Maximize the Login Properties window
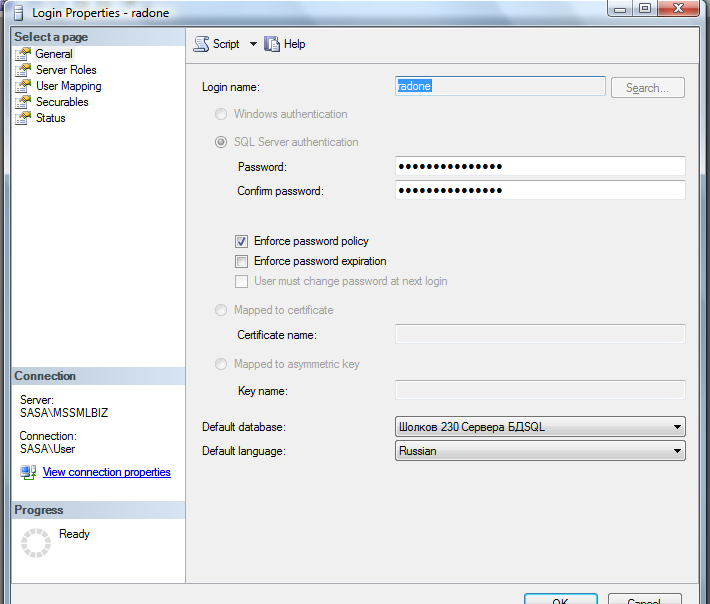 click(645, 9)
